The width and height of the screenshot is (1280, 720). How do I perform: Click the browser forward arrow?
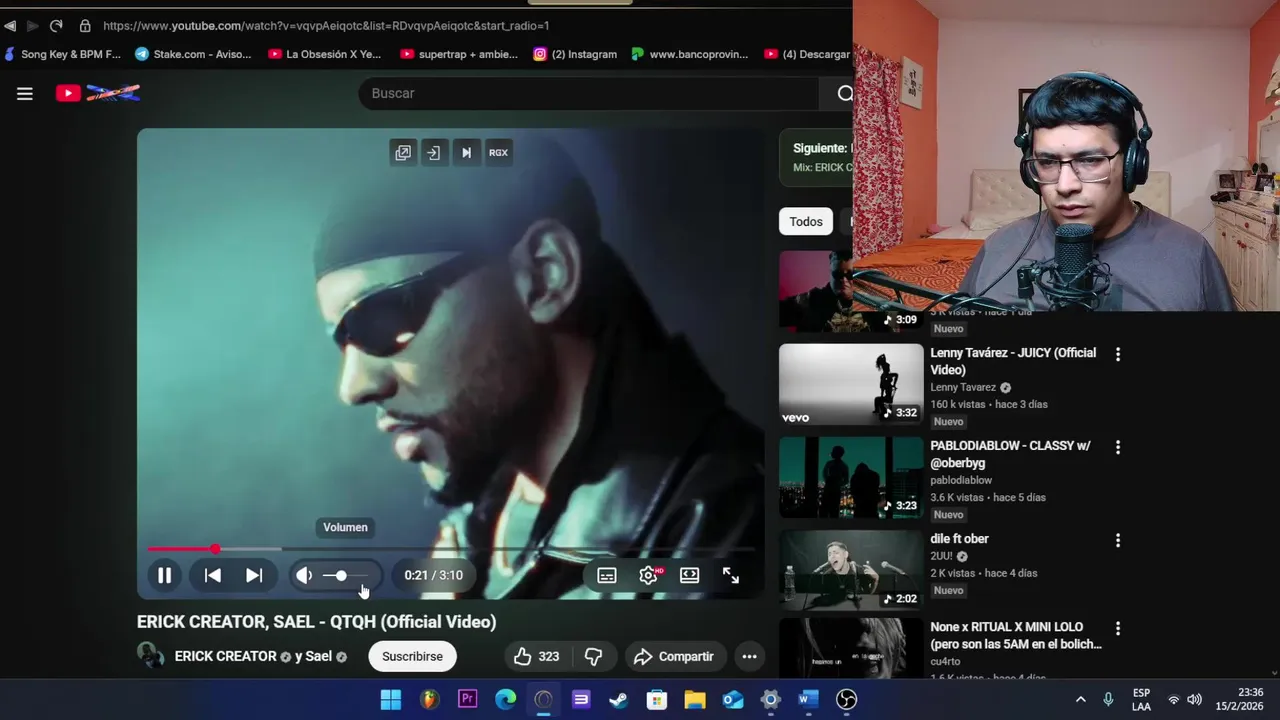click(x=32, y=25)
